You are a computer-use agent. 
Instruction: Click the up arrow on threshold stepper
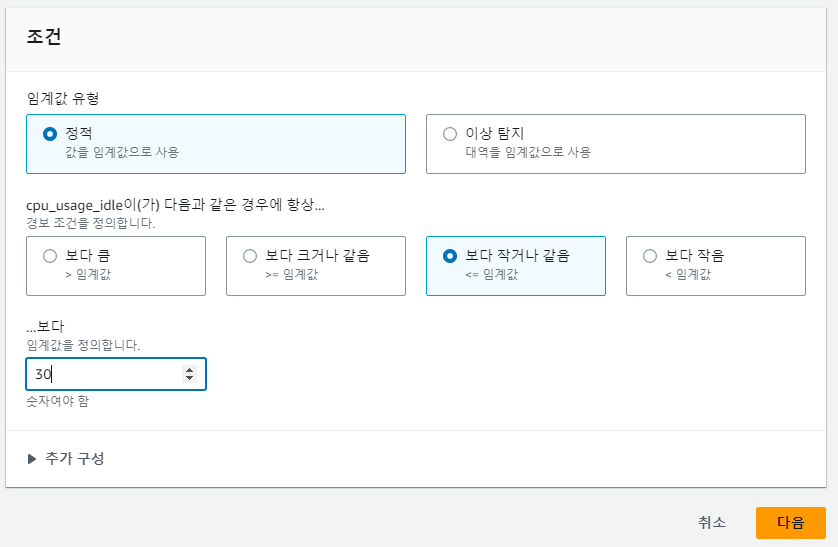pos(189,370)
